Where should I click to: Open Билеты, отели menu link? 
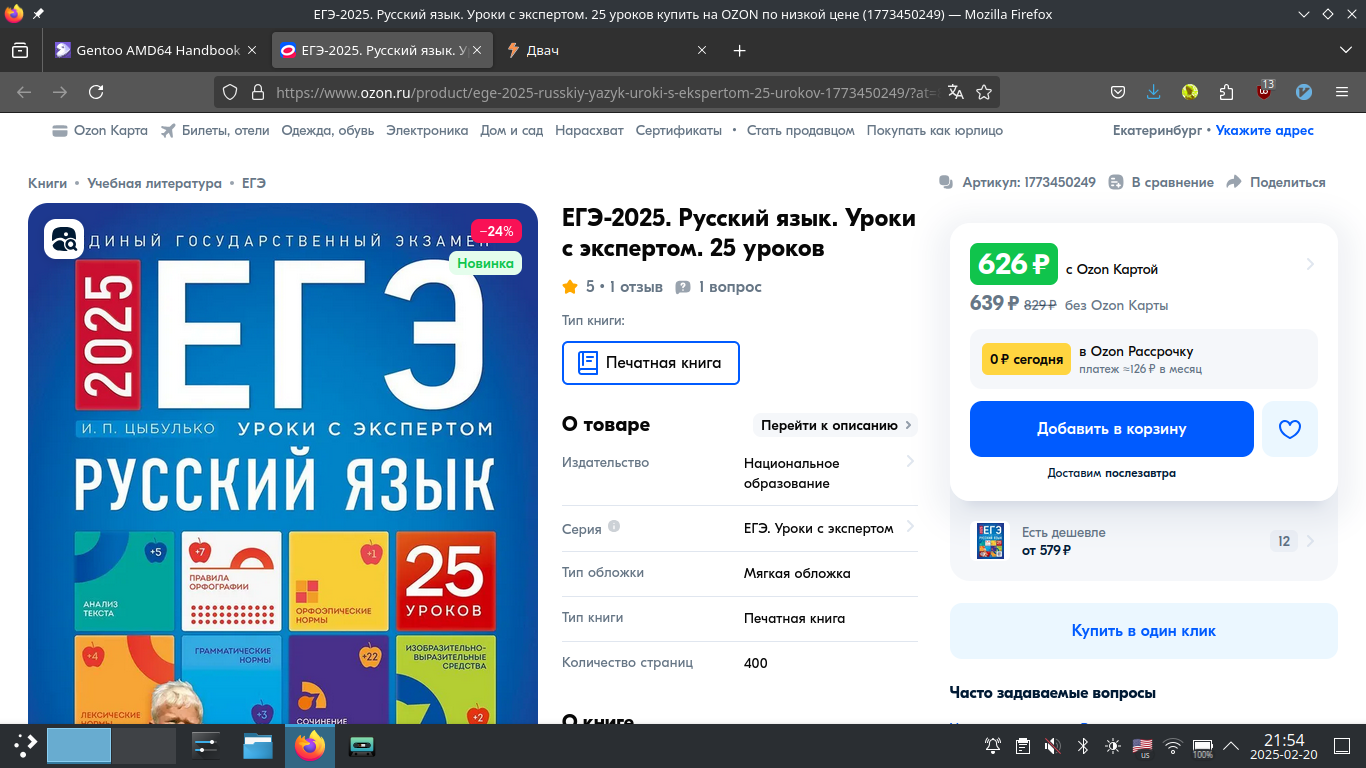point(215,130)
